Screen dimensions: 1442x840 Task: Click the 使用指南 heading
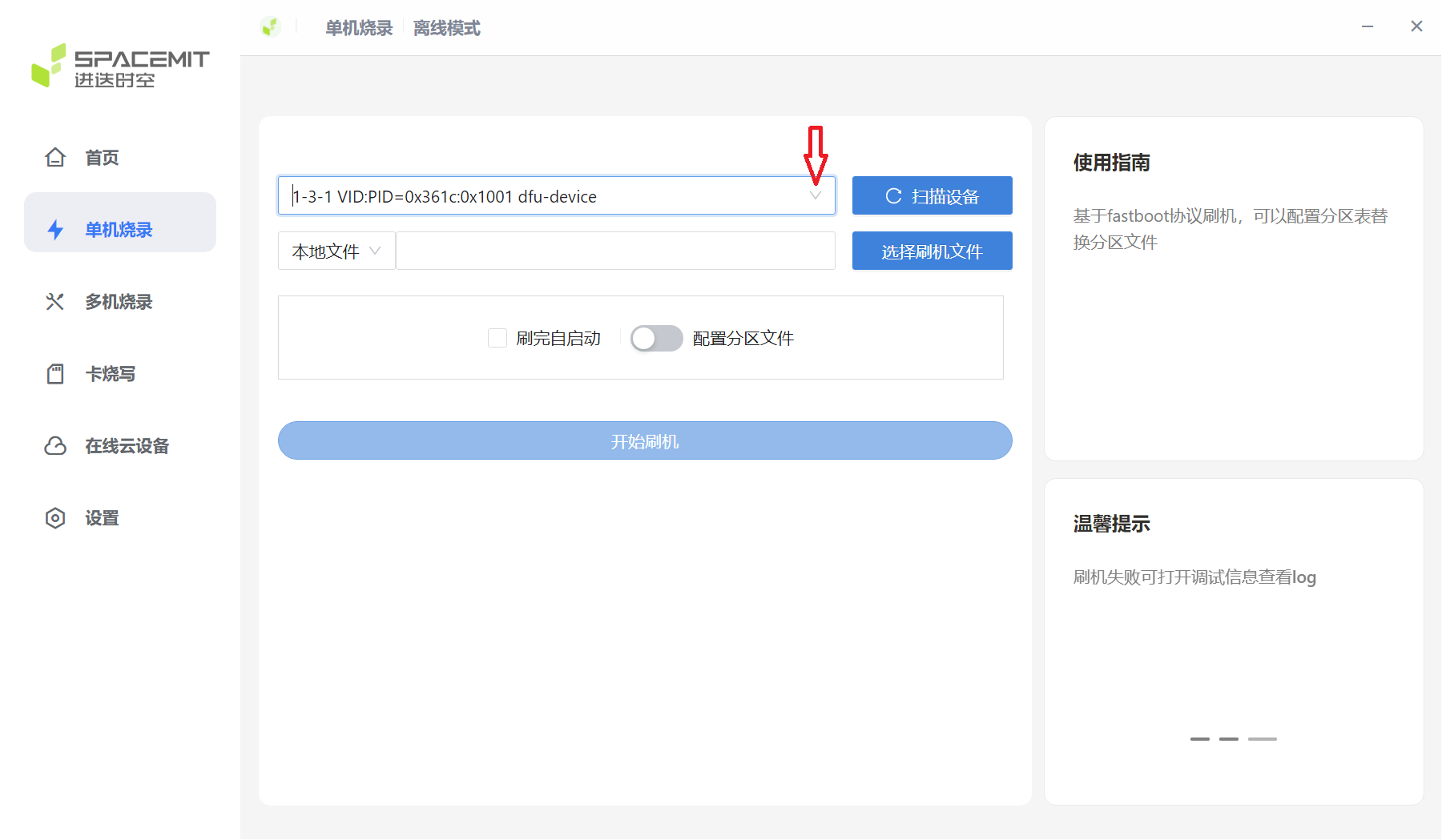[x=1112, y=163]
